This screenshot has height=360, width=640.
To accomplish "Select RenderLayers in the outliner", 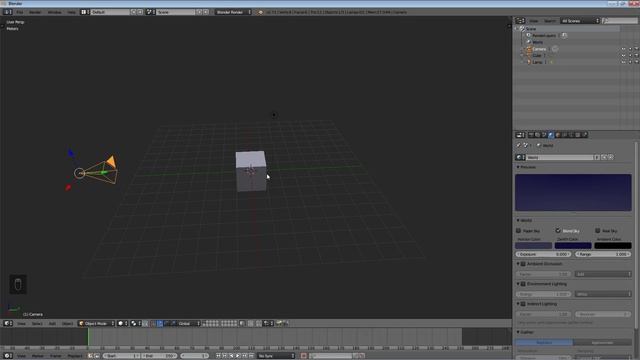I will tap(544, 36).
